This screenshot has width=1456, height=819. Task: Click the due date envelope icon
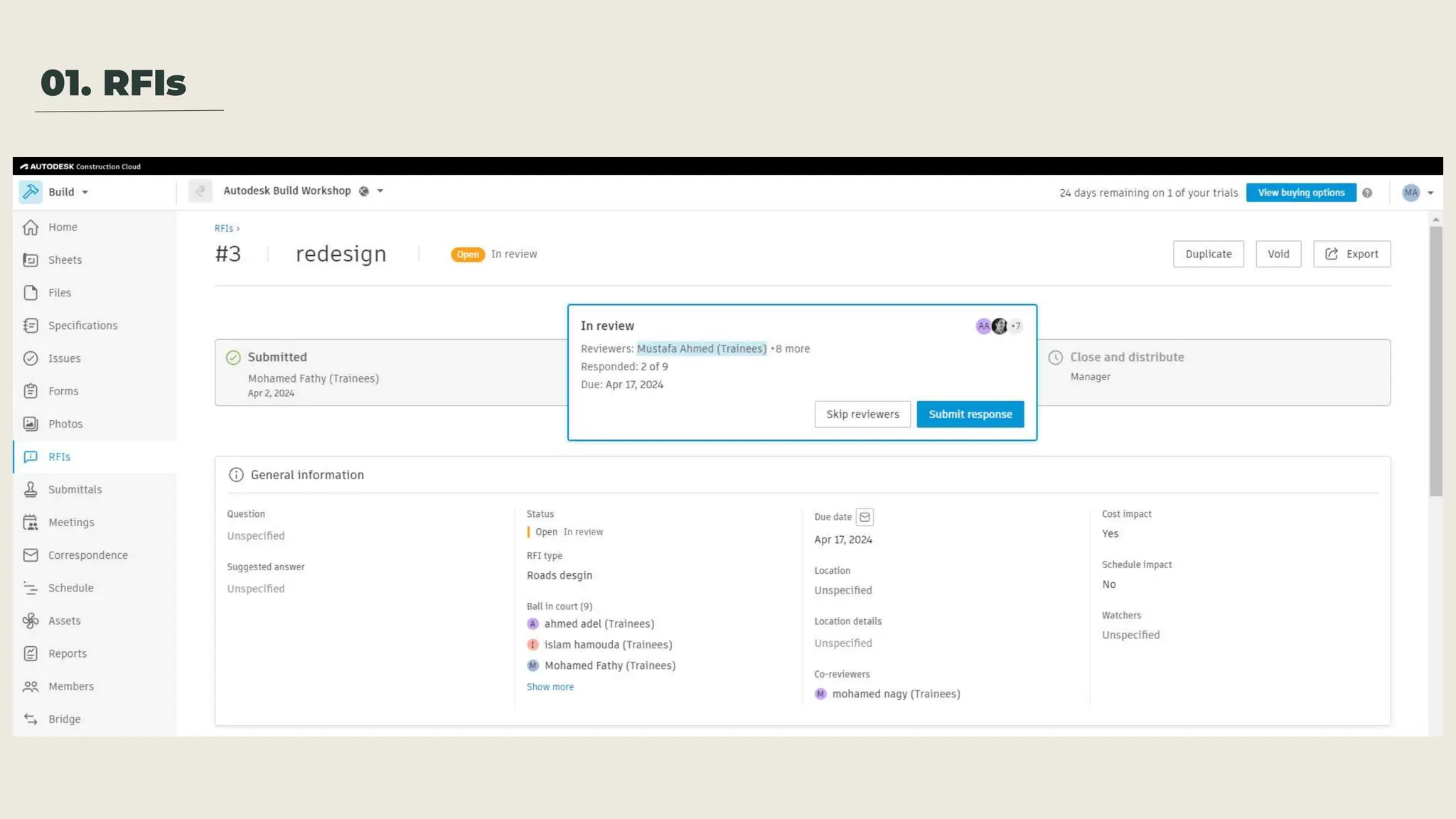(x=864, y=517)
